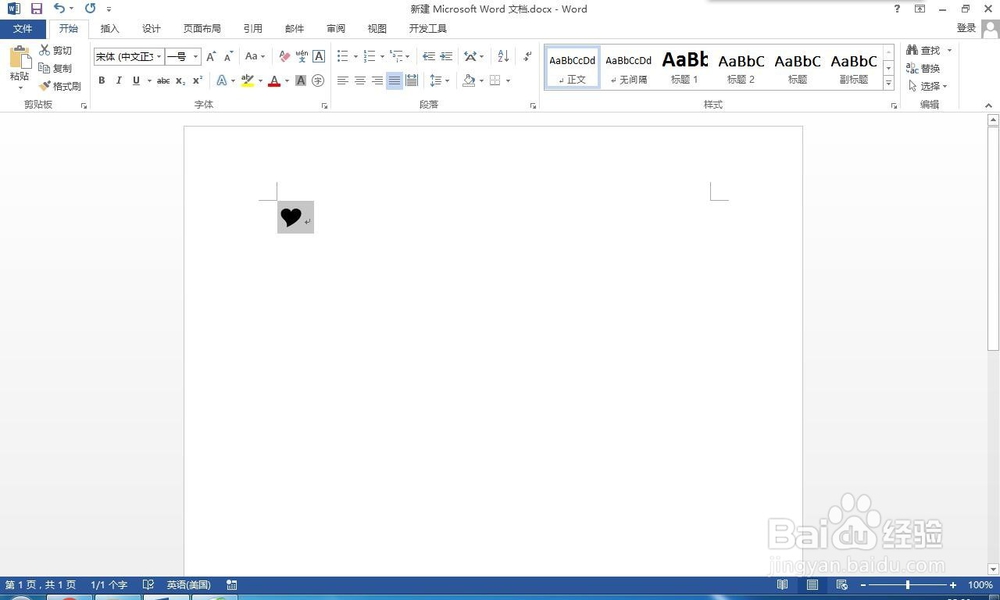Click the Sort A-Z icon
Image resolution: width=1000 pixels, height=600 pixels.
click(x=503, y=57)
